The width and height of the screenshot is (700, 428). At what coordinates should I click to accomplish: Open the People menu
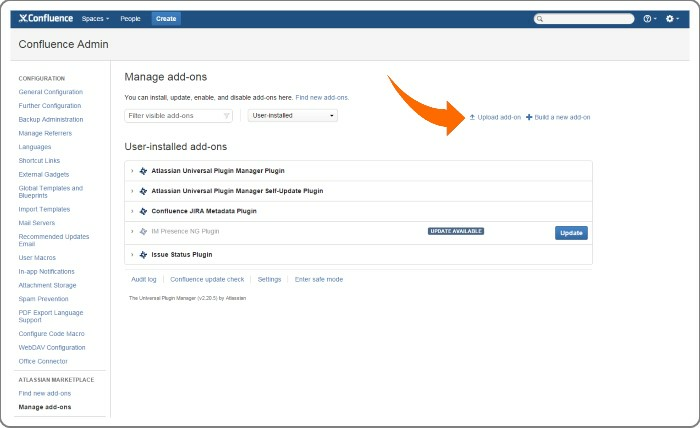pyautogui.click(x=130, y=19)
